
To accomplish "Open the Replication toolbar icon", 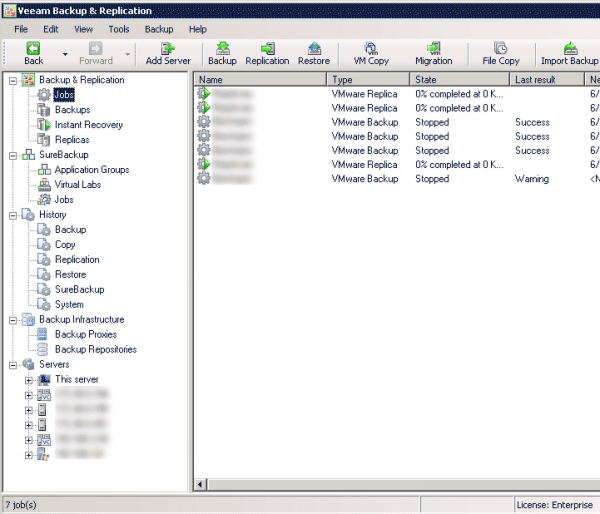I will [267, 49].
